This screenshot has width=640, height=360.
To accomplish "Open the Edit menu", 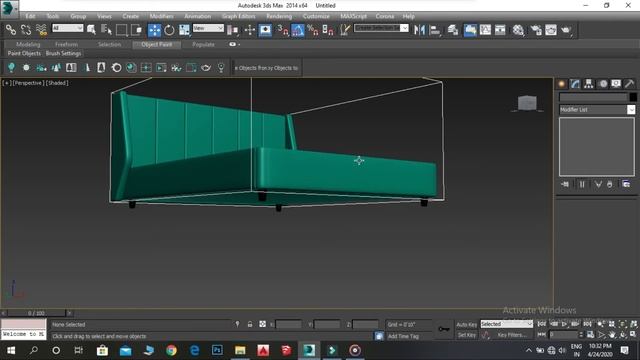I will coord(30,16).
